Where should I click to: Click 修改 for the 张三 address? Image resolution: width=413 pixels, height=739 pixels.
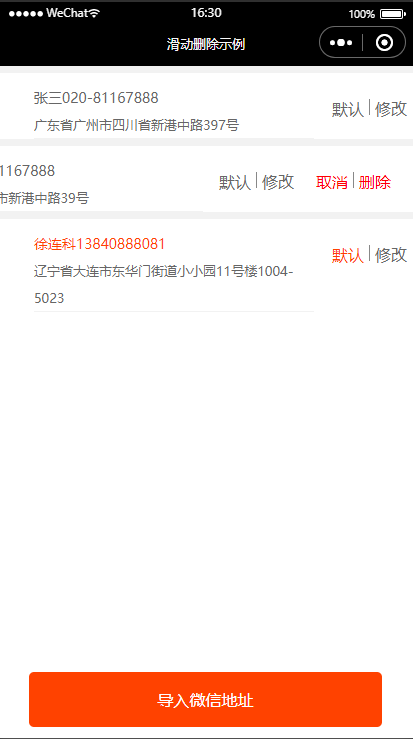coord(391,109)
